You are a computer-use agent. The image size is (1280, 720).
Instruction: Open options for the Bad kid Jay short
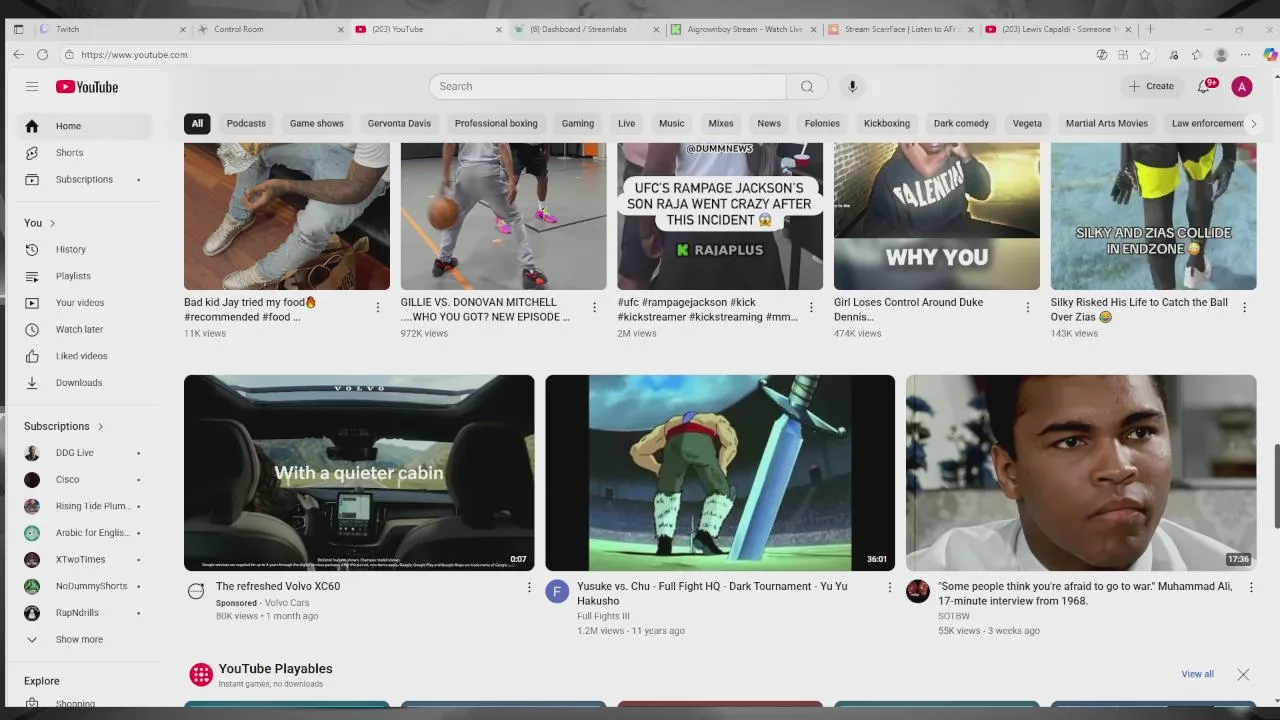[377, 307]
